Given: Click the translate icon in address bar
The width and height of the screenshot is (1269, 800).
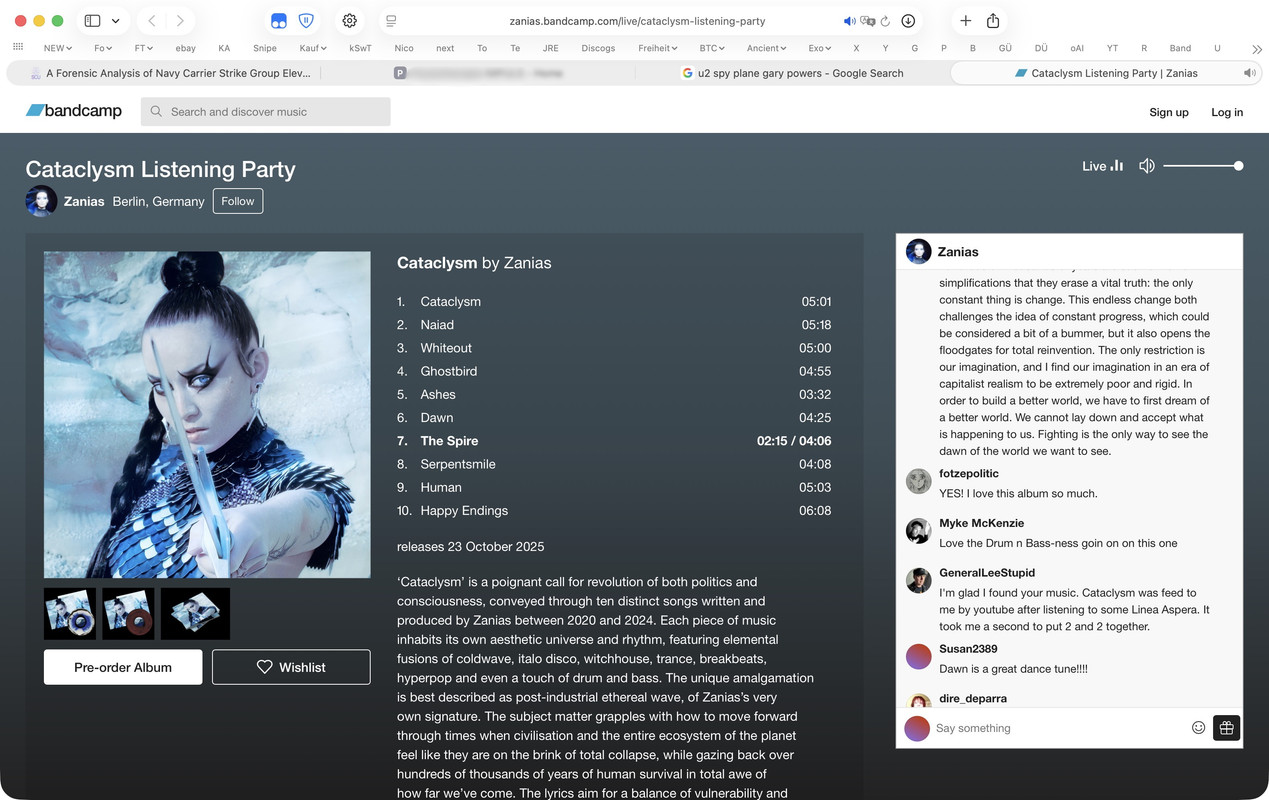Looking at the screenshot, I should 868,21.
